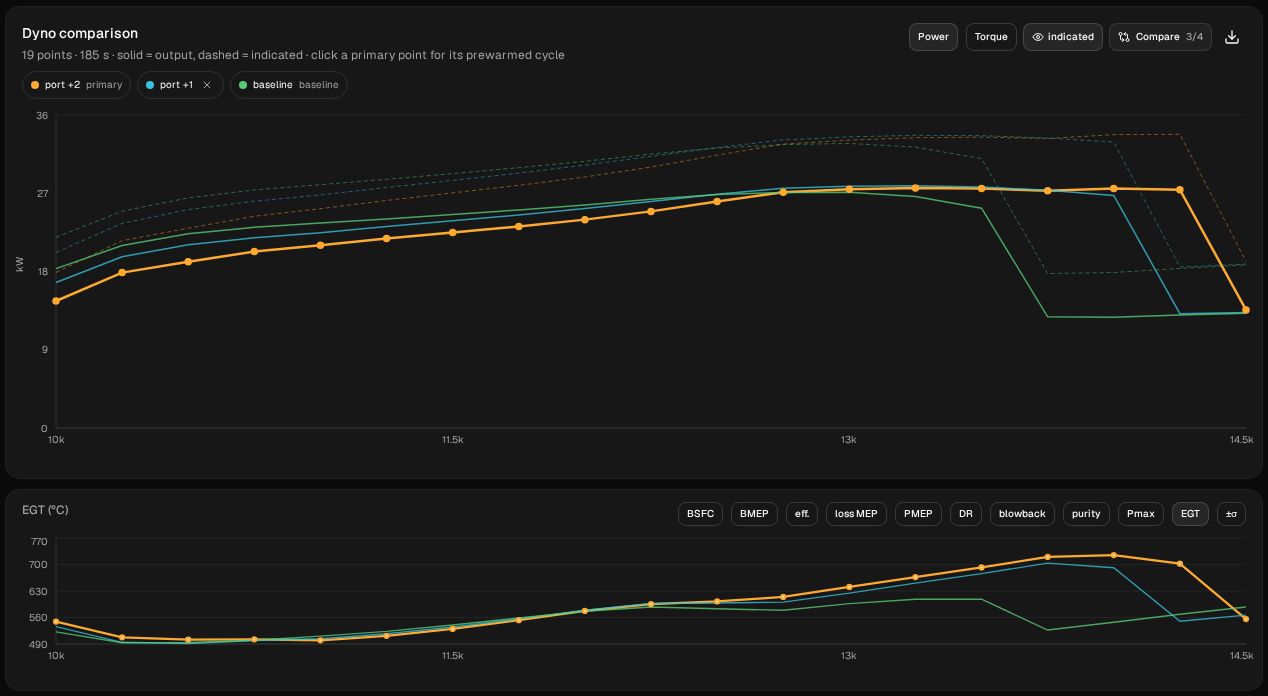Click the blue color dot of port +1
Viewport: 1268px width, 696px height.
[x=150, y=85]
